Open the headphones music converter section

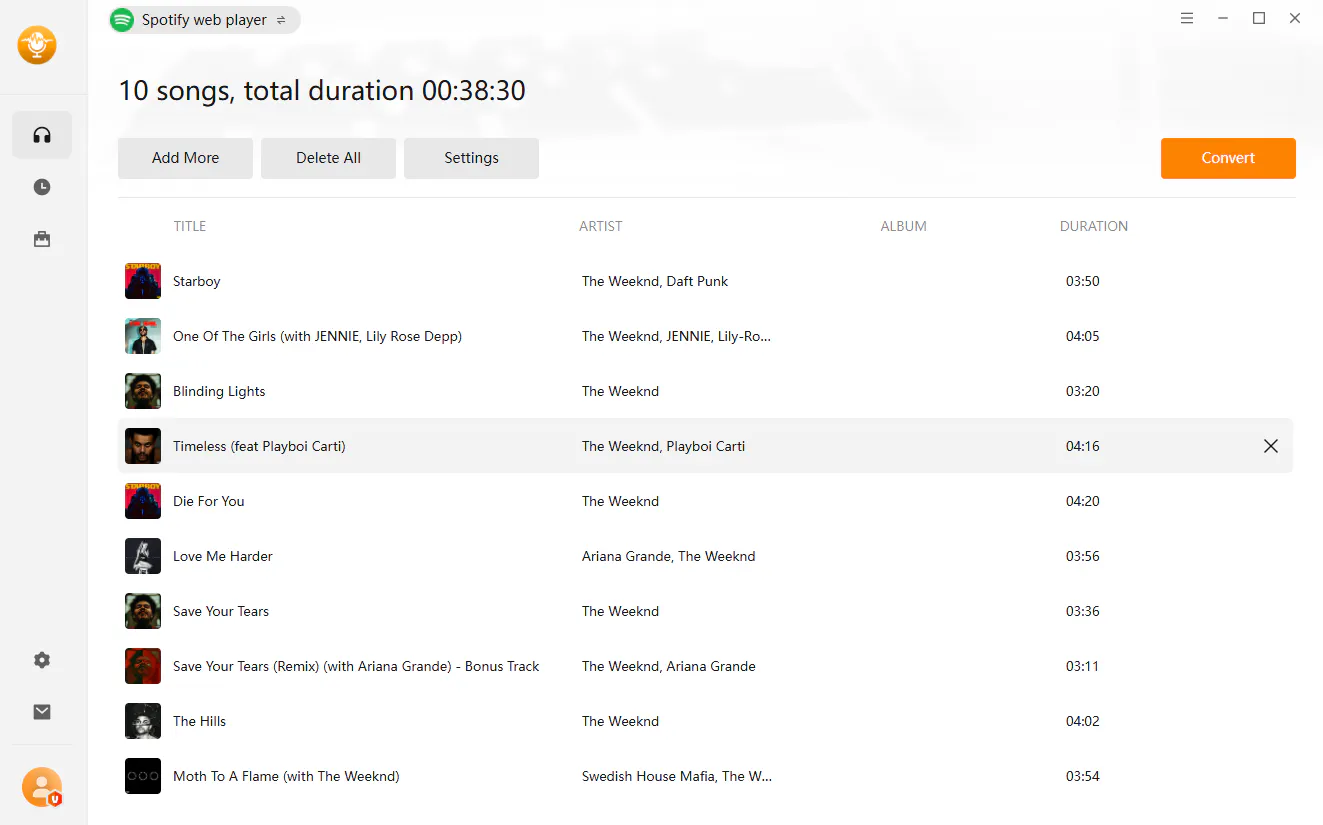click(42, 135)
